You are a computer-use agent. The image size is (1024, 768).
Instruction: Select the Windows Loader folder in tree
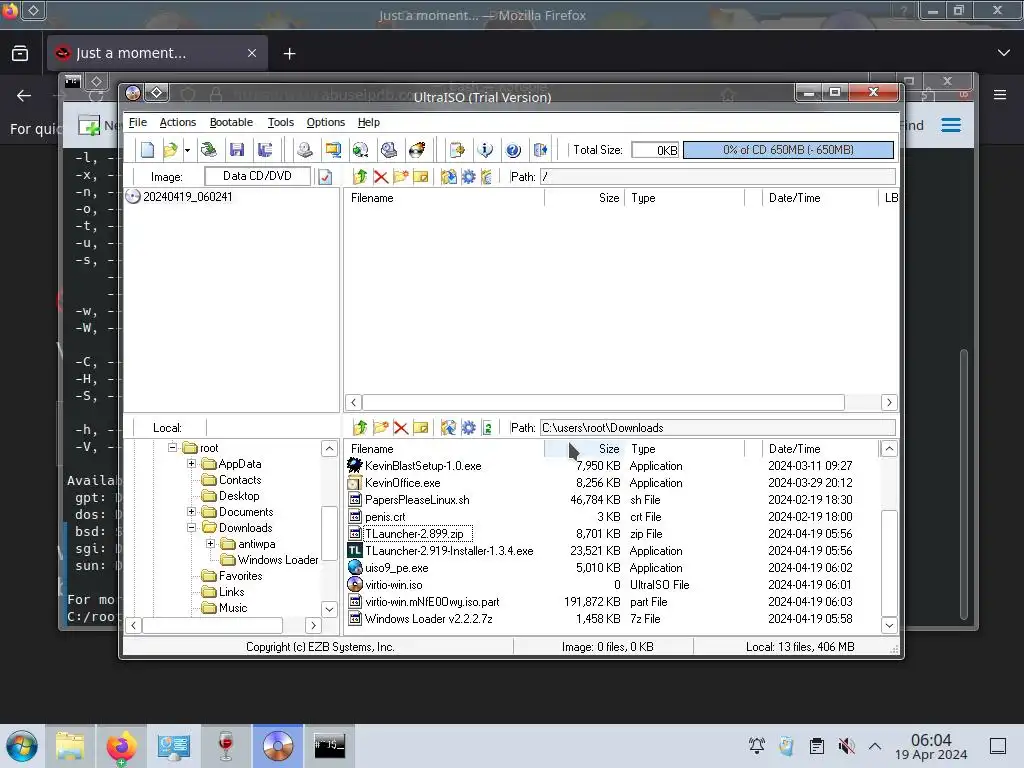point(278,560)
